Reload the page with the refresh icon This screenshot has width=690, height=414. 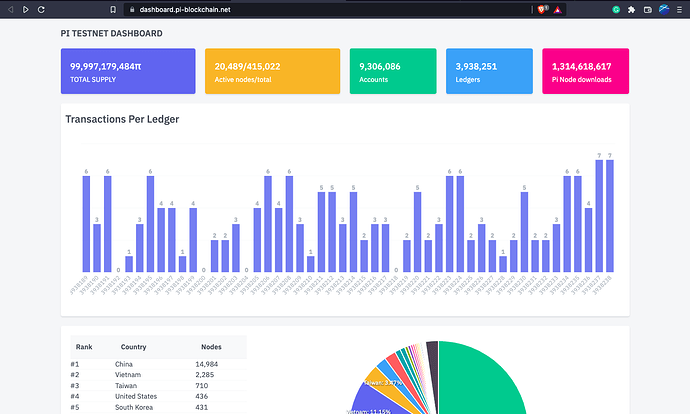(x=41, y=9)
